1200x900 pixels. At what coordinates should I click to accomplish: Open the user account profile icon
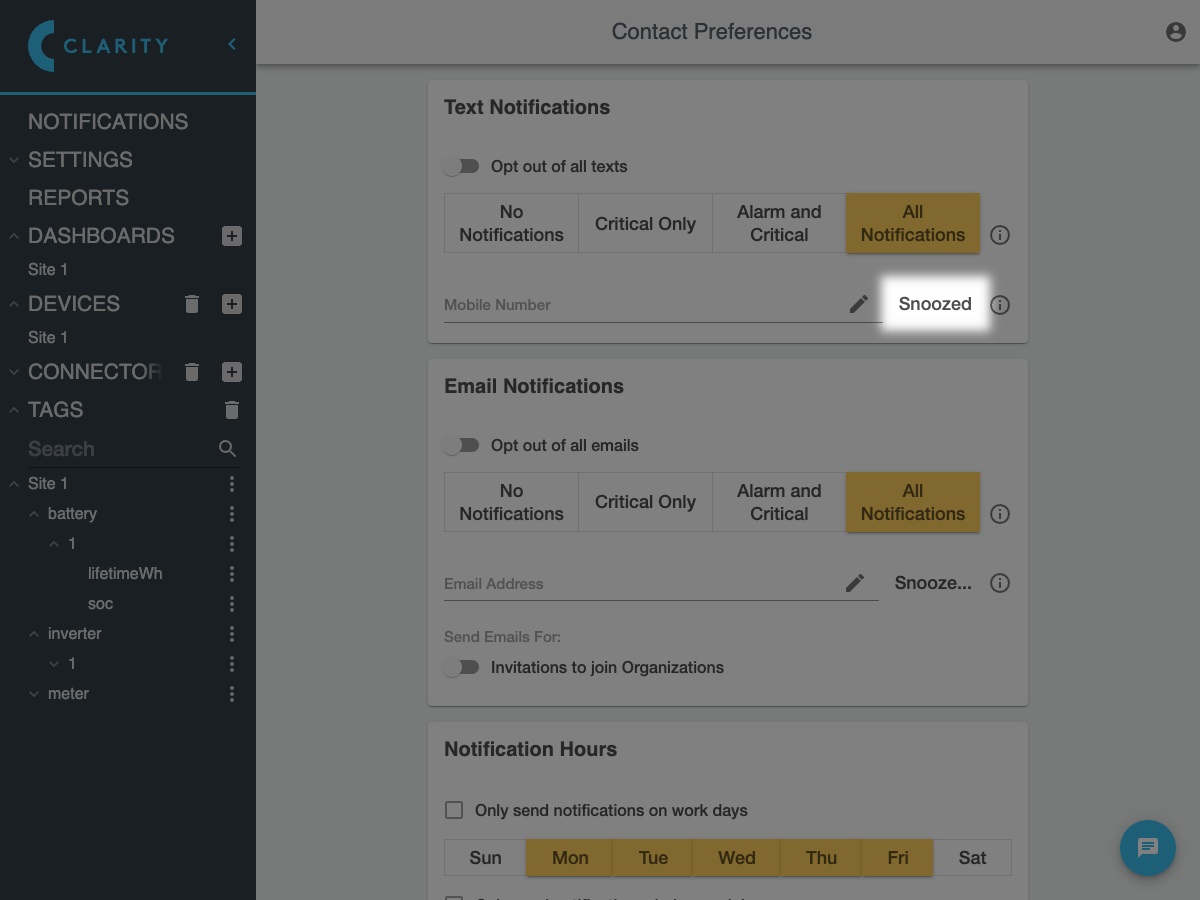tap(1176, 32)
